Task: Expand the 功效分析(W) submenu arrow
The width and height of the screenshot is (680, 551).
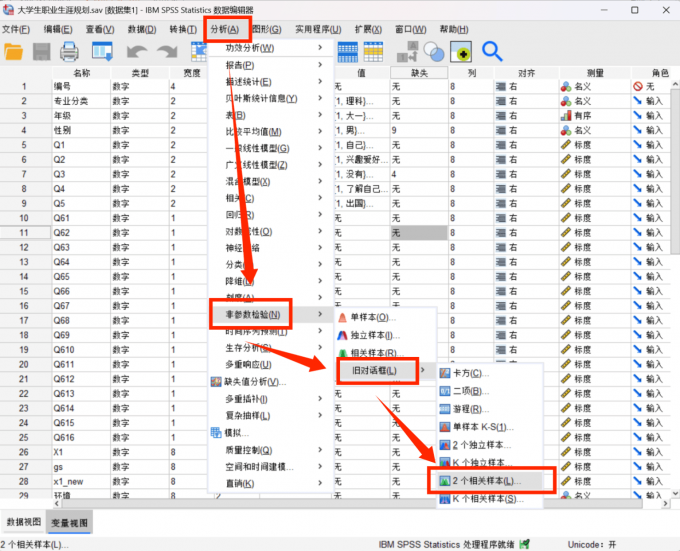Action: [x=320, y=48]
